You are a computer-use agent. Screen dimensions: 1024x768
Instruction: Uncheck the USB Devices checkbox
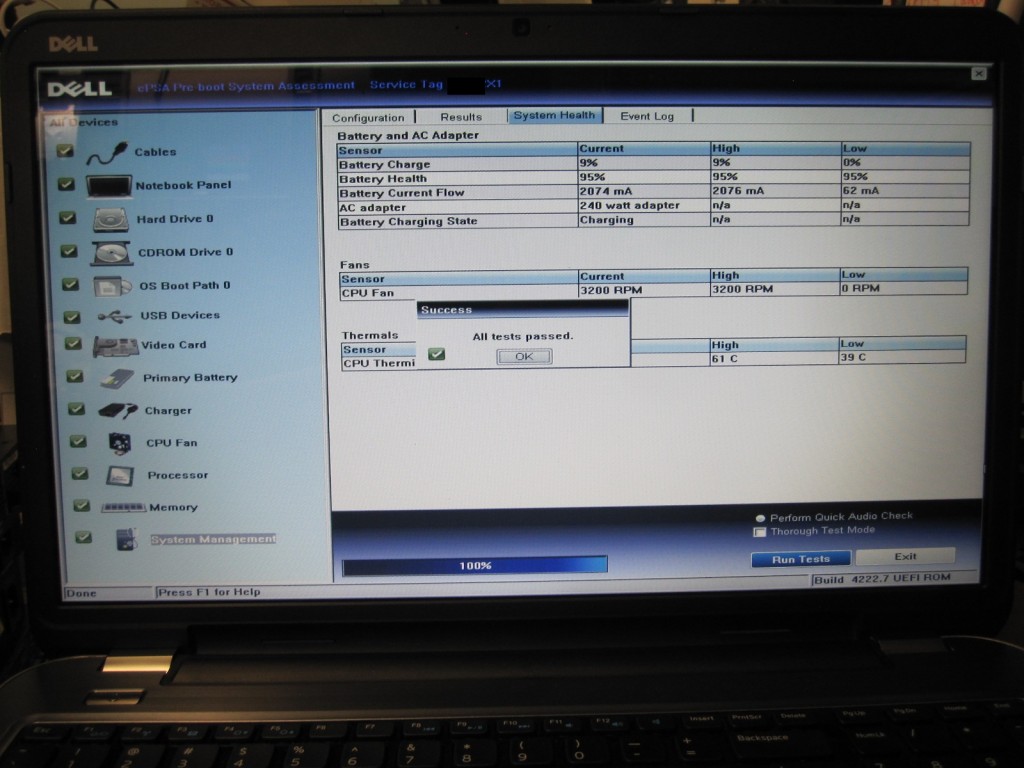click(71, 317)
